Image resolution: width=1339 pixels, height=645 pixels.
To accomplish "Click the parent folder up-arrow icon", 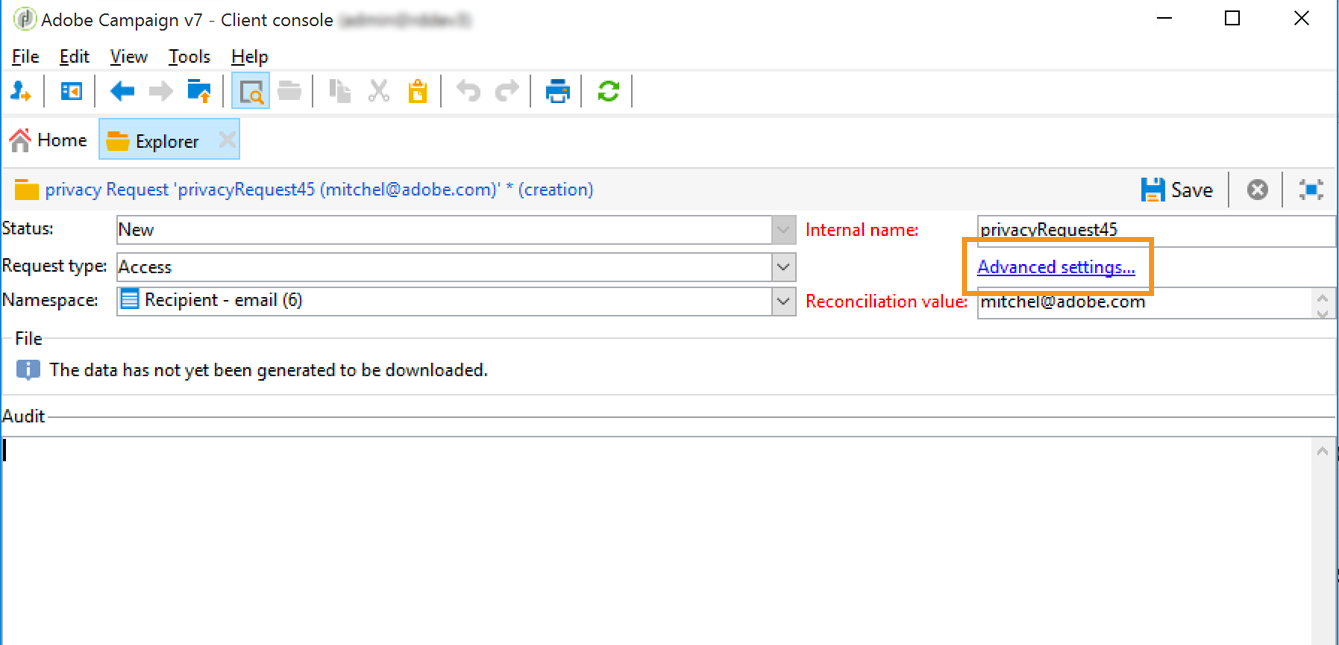I will pos(199,92).
